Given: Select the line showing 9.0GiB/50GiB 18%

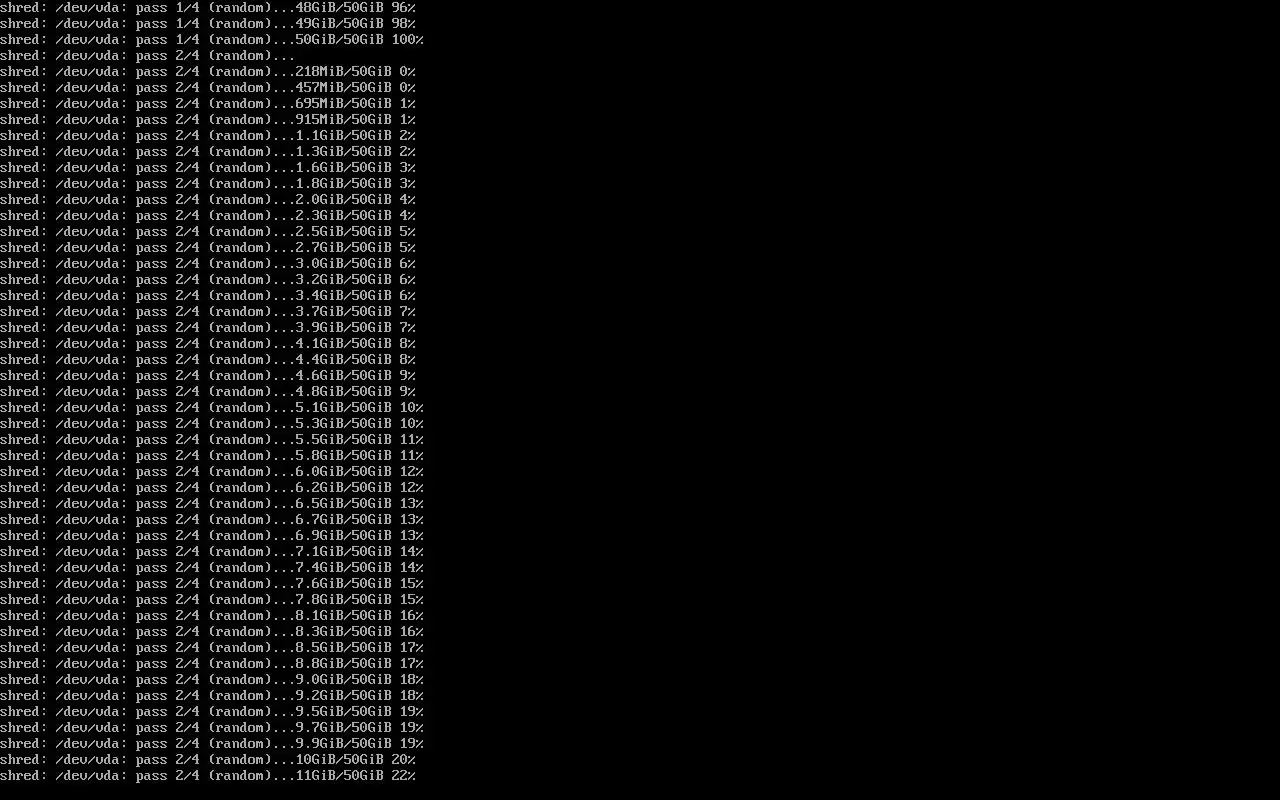Looking at the screenshot, I should pos(212,680).
